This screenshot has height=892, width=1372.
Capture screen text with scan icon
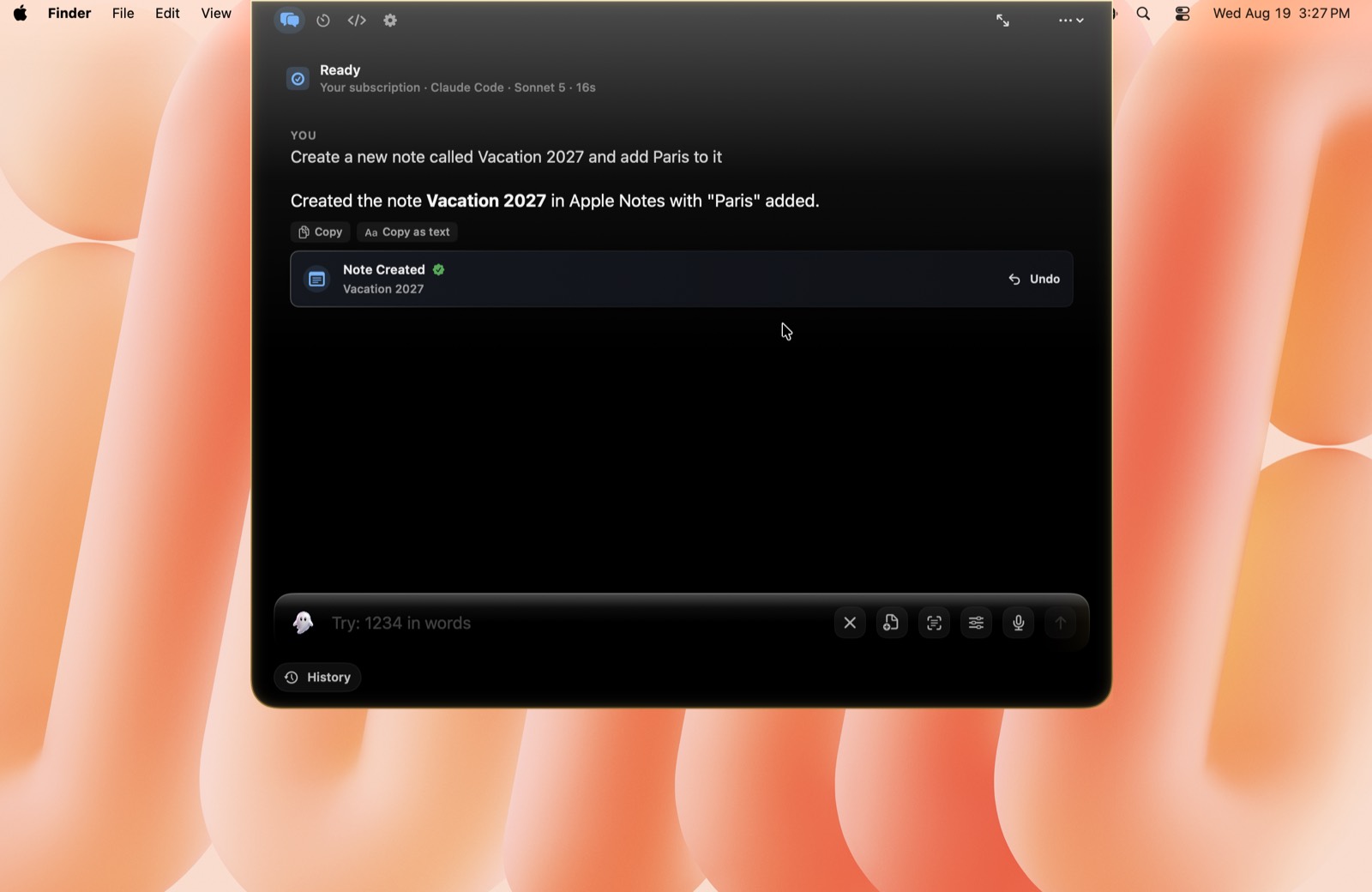935,624
